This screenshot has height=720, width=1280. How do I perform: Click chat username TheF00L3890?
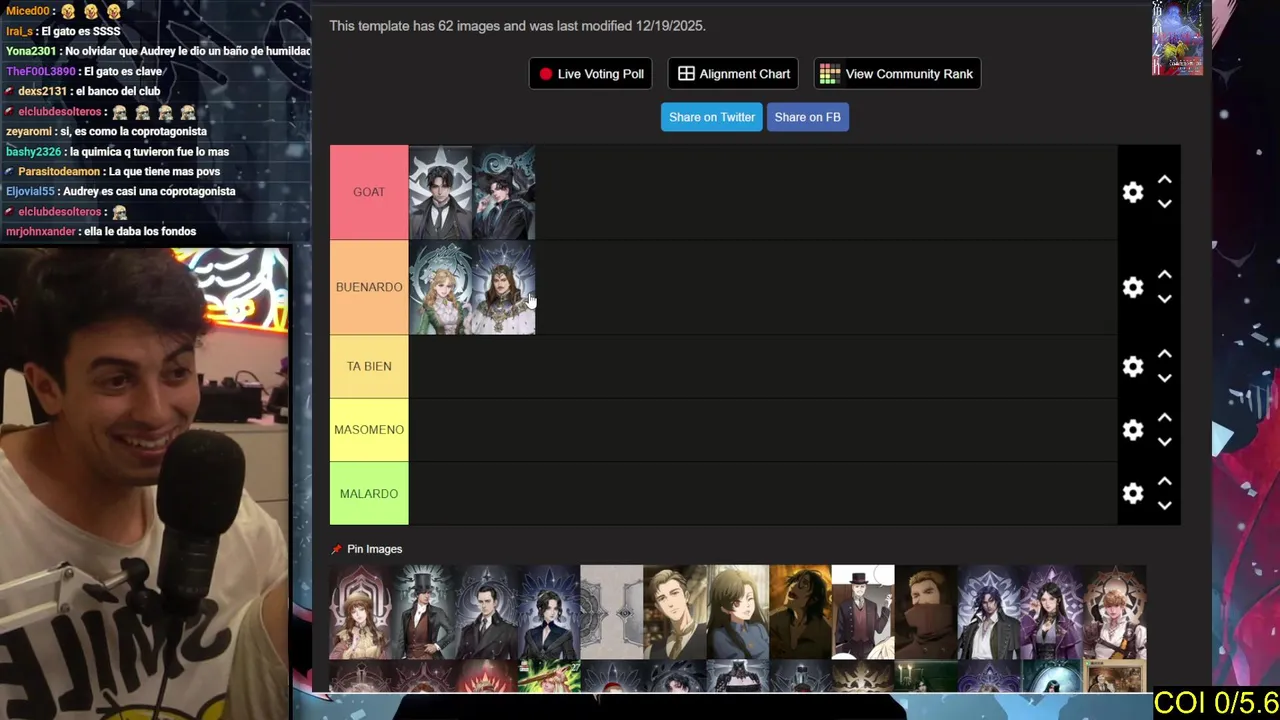41,71
